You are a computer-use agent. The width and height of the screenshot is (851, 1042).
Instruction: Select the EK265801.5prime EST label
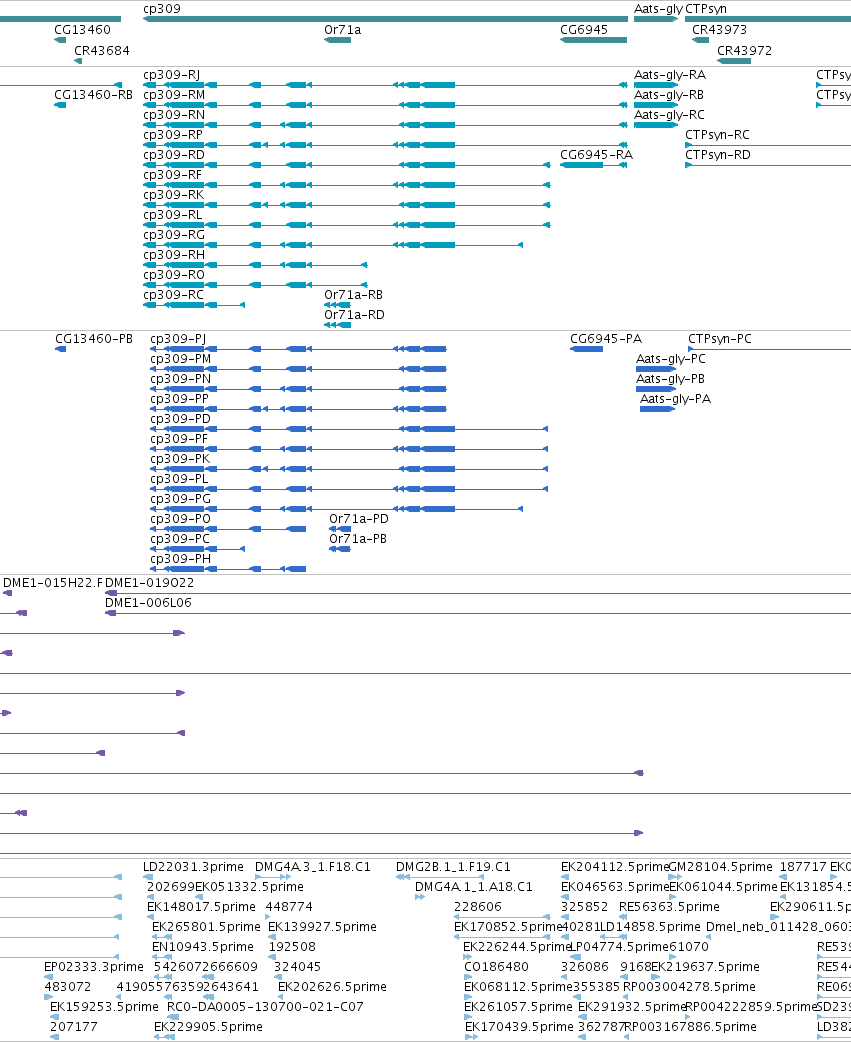coord(207,926)
